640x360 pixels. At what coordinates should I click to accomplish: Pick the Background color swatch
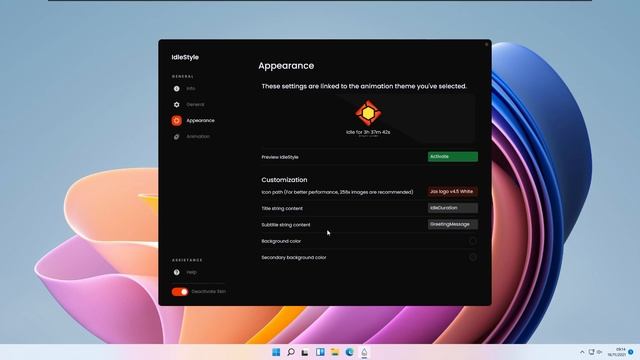tap(472, 241)
